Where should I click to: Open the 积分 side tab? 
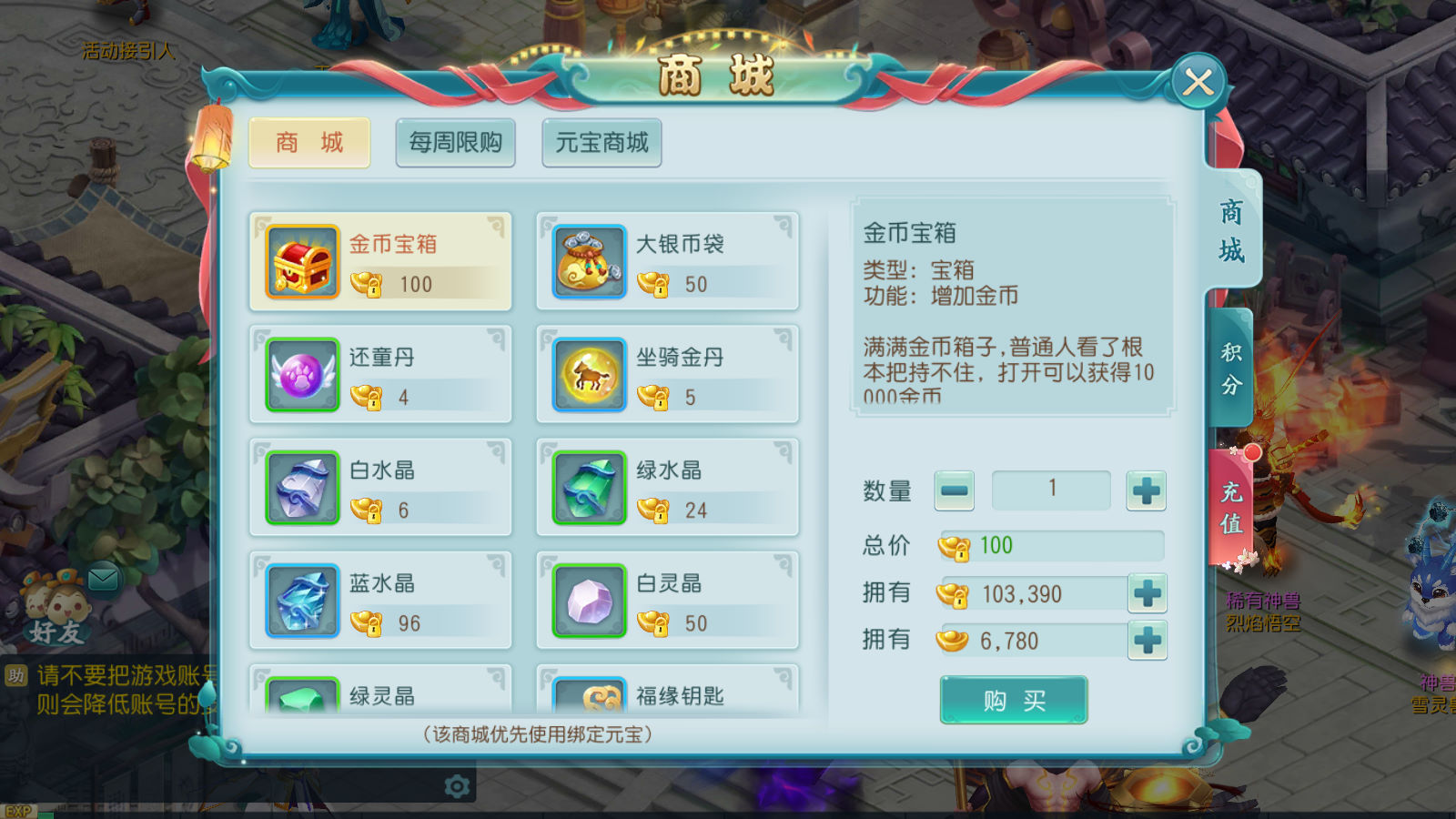tap(1232, 368)
